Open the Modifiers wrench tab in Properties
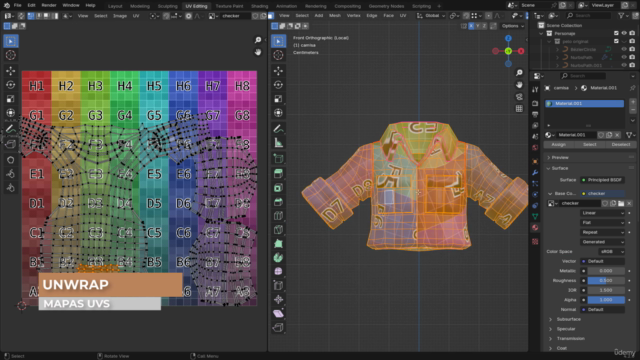The image size is (640, 360). tap(535, 173)
